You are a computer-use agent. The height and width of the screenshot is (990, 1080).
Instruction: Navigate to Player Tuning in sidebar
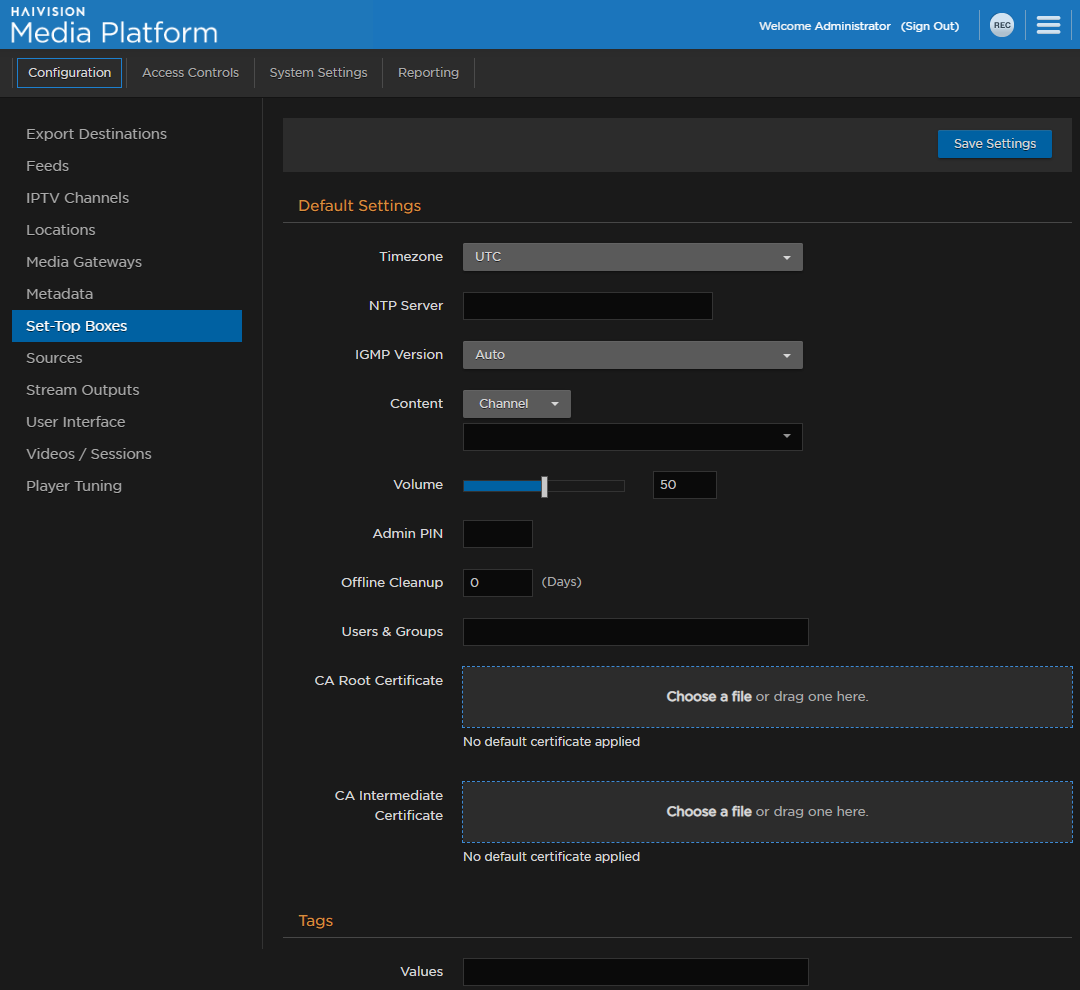pyautogui.click(x=74, y=486)
